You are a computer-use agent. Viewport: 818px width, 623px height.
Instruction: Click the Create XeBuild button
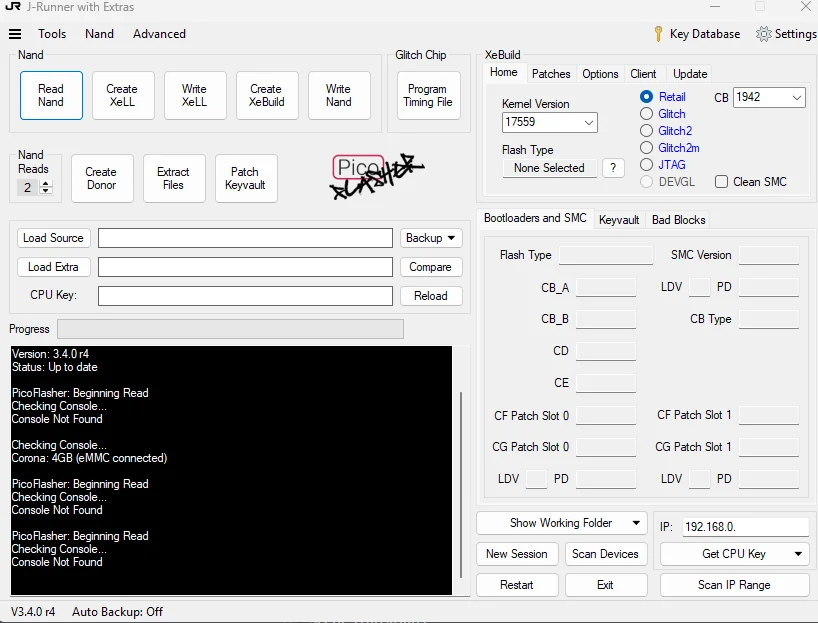(x=267, y=95)
